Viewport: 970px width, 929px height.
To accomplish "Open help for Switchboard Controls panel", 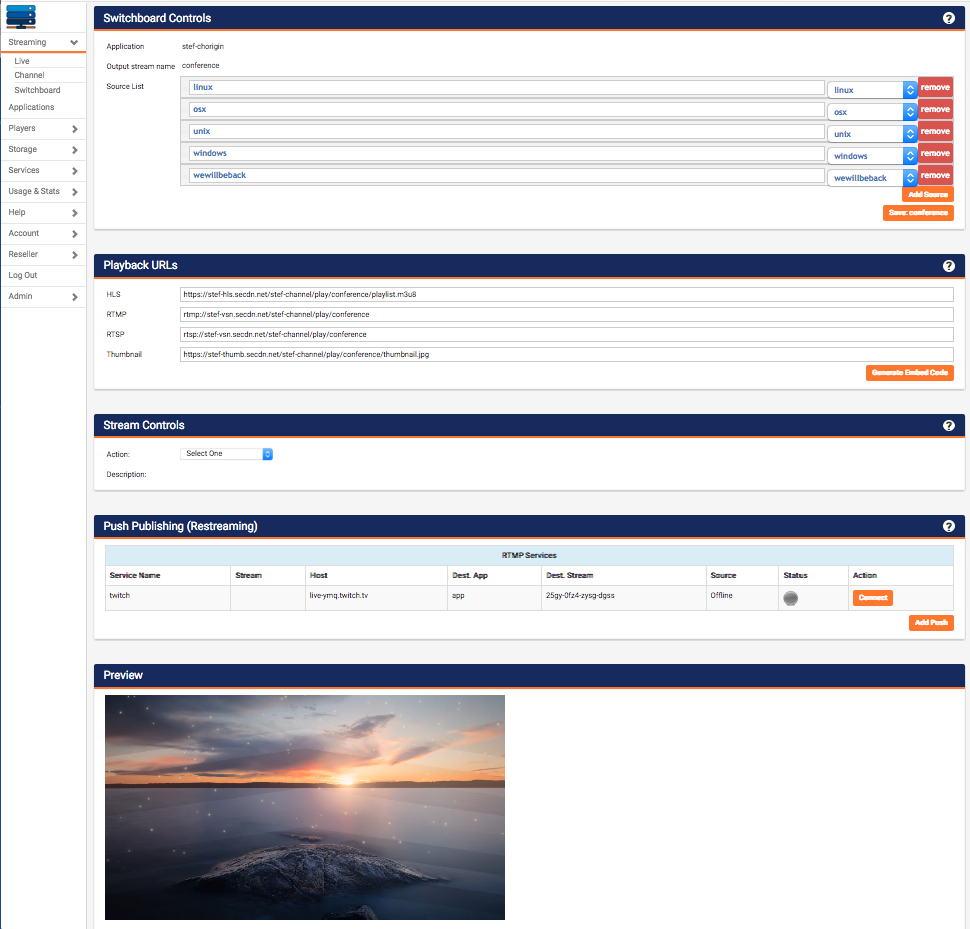I will click(948, 18).
